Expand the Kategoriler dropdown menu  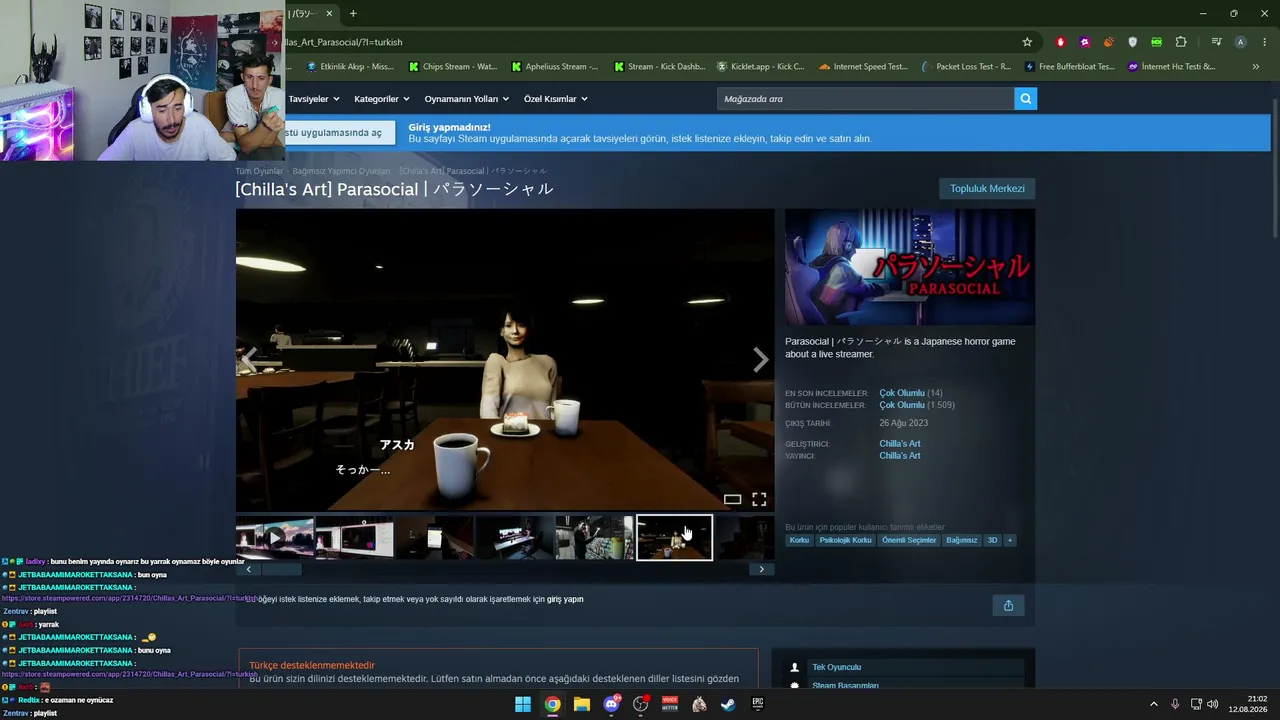tap(382, 99)
